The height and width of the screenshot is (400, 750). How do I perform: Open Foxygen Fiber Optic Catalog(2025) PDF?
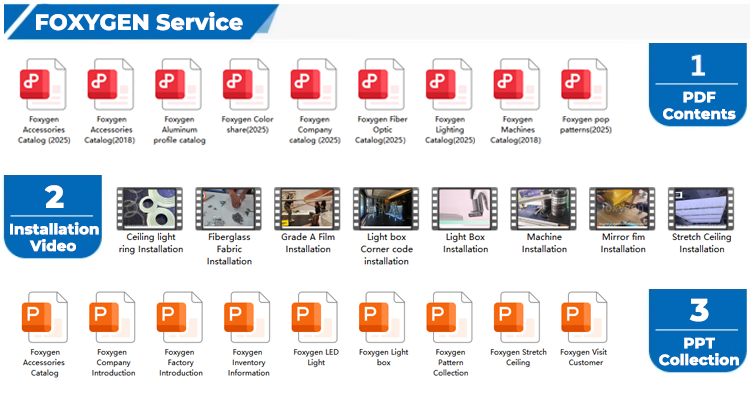coord(382,84)
